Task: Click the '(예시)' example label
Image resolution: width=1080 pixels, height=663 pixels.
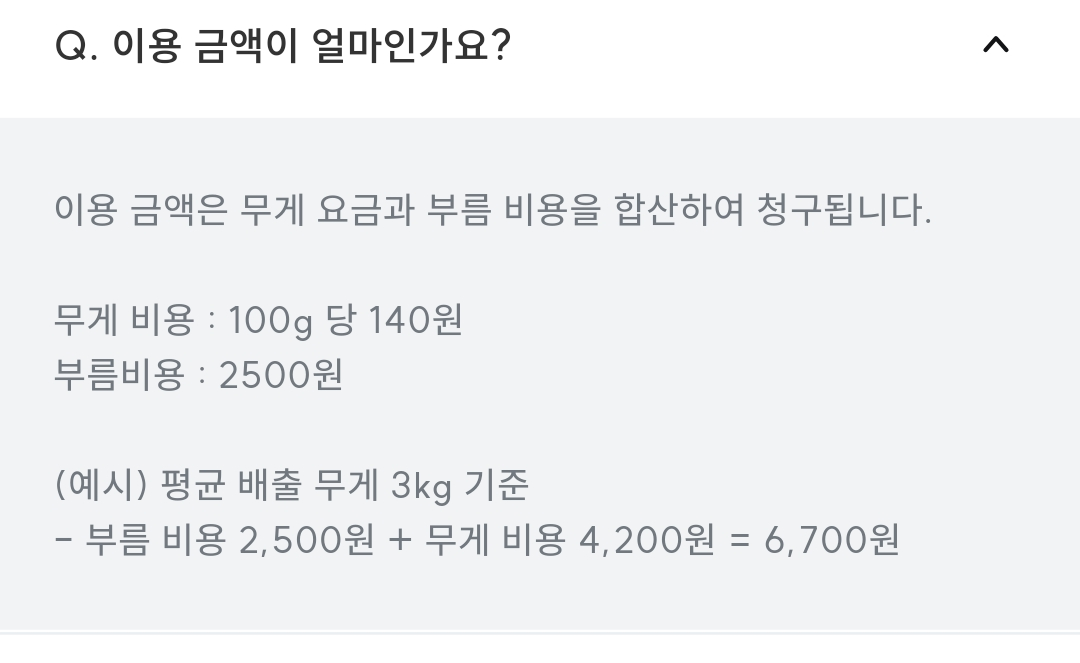Action: tap(100, 486)
